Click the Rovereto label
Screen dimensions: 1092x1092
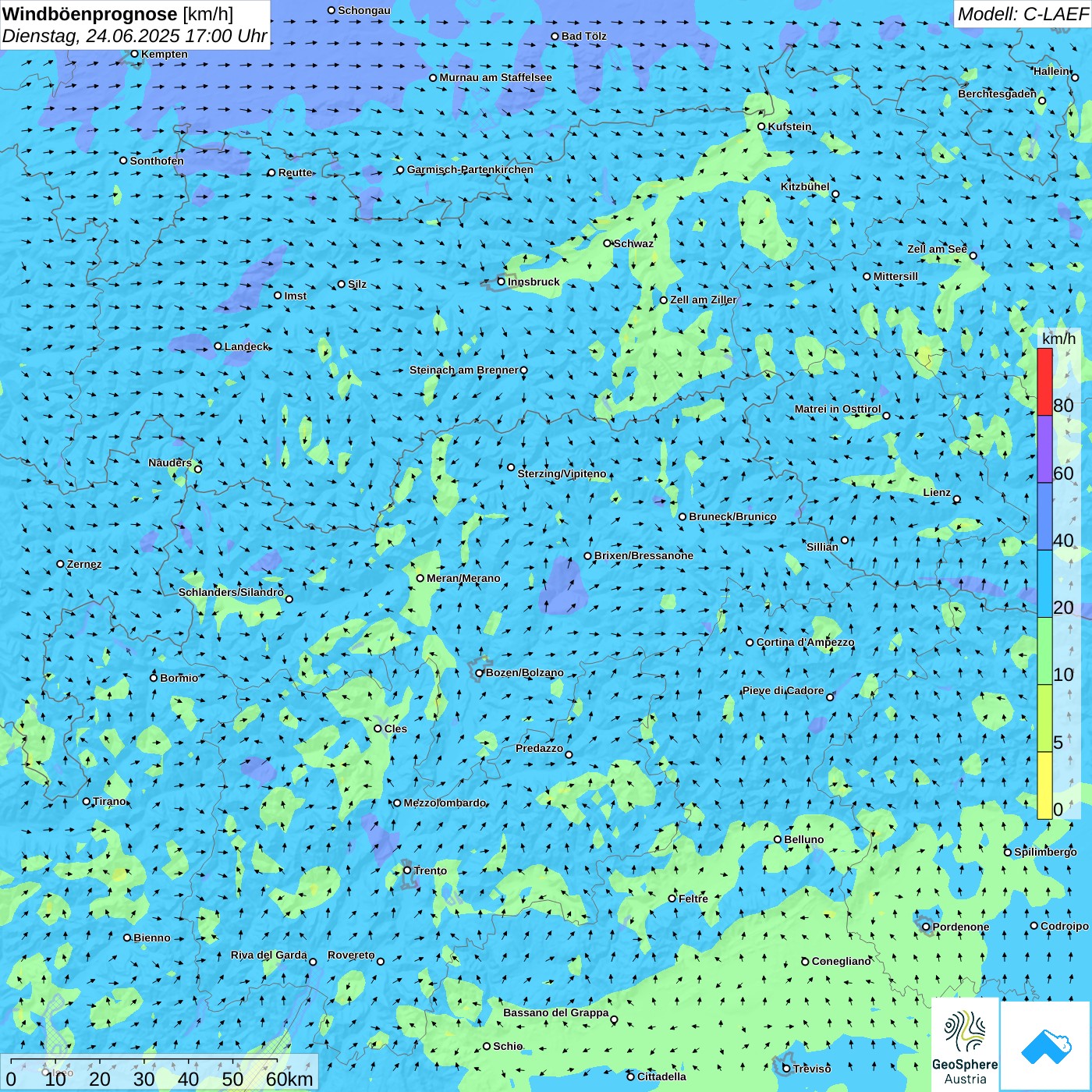[x=351, y=955]
